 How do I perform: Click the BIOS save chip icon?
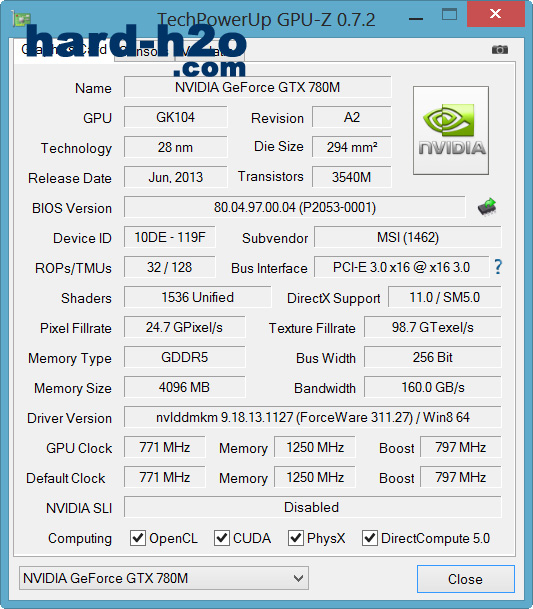coord(487,207)
